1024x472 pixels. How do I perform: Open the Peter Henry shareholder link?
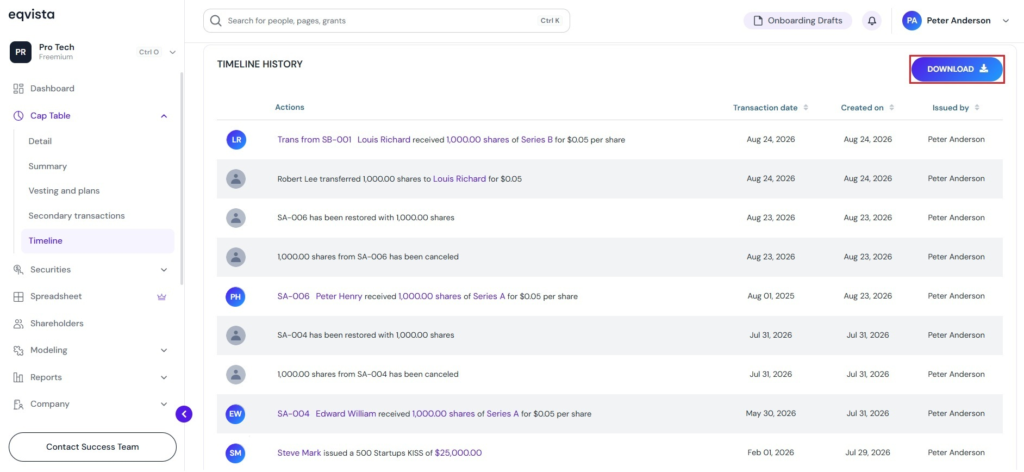[340, 296]
